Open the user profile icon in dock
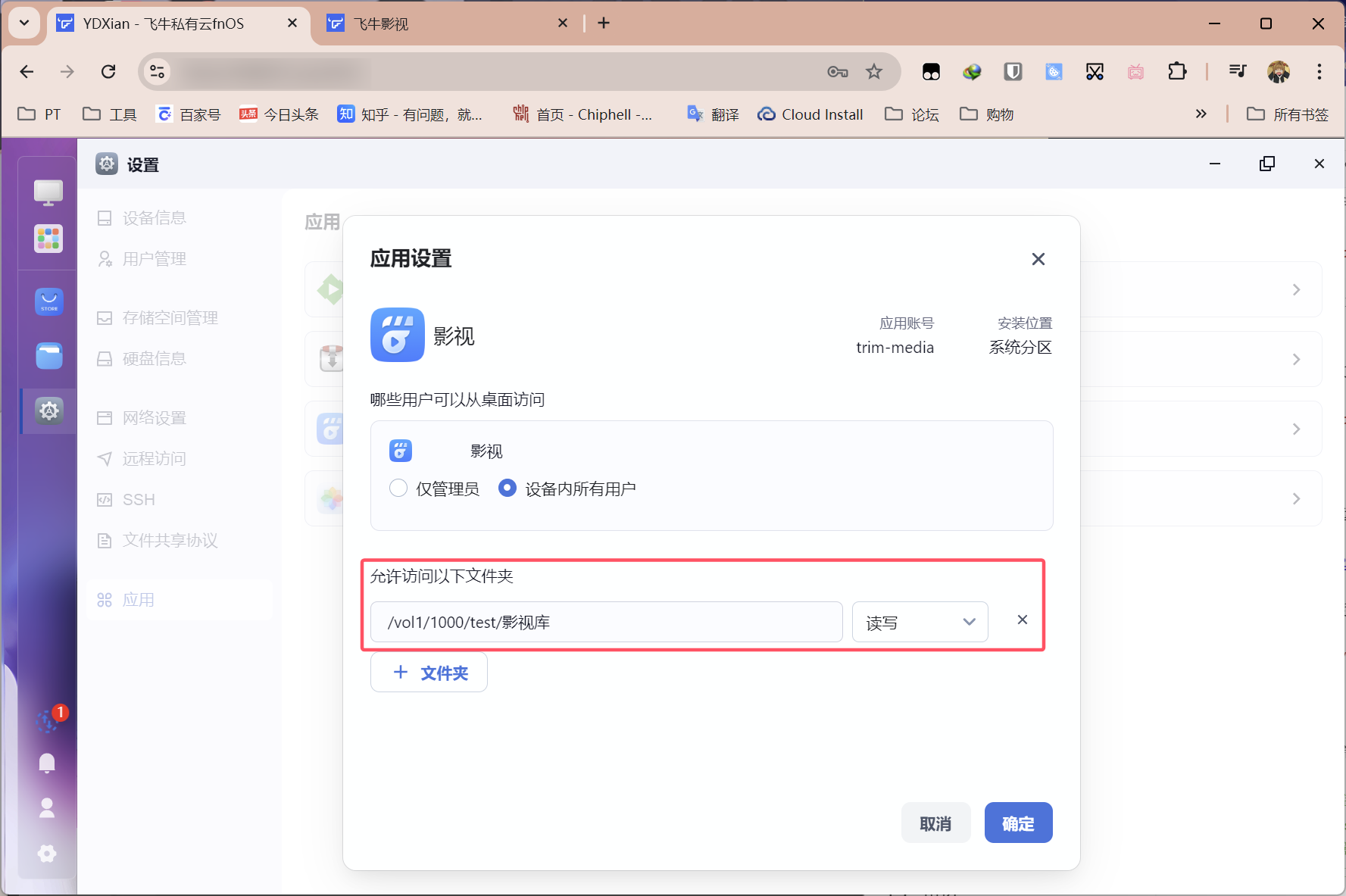The height and width of the screenshot is (896, 1346). (x=47, y=807)
